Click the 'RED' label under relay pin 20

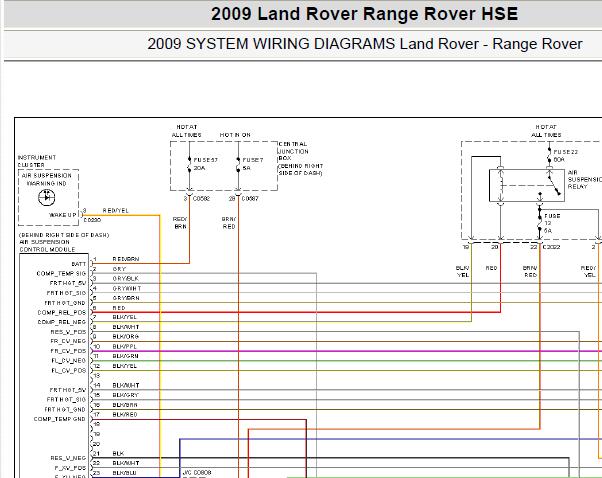tap(491, 268)
